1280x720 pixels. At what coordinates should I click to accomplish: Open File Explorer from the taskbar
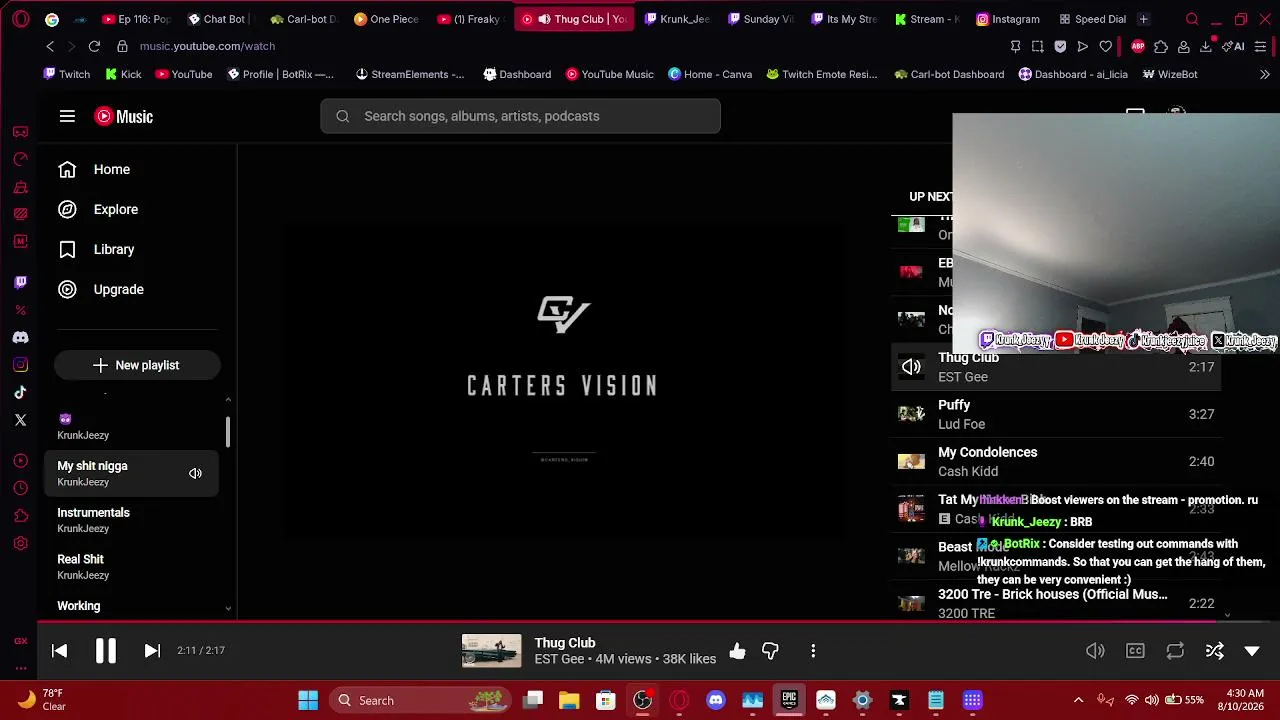(x=569, y=700)
